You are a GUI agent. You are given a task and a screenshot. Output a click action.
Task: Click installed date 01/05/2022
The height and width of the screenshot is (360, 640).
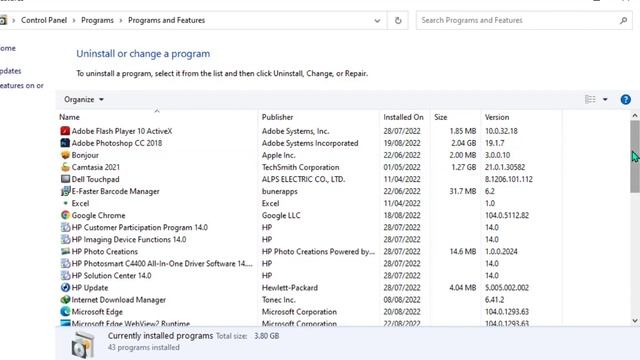click(x=402, y=167)
